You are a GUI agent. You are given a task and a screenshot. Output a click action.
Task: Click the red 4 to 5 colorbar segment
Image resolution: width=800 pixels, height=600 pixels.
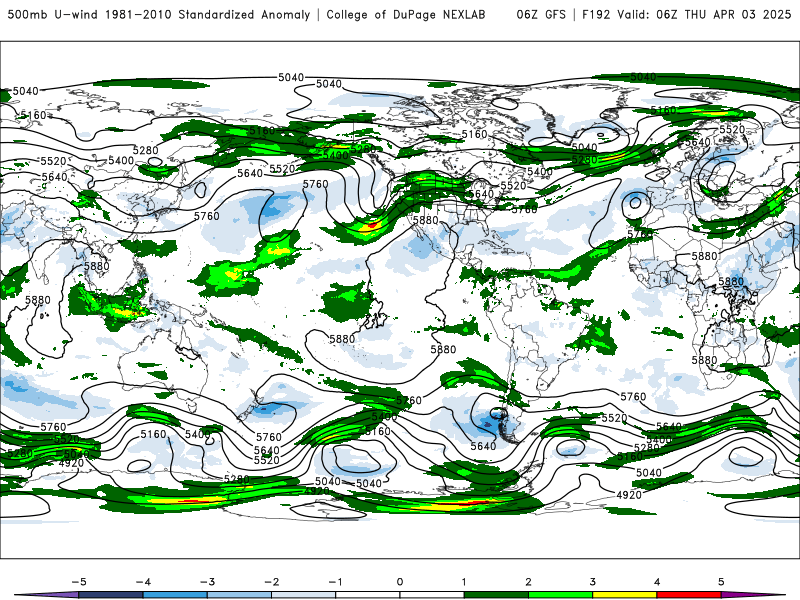[689, 595]
